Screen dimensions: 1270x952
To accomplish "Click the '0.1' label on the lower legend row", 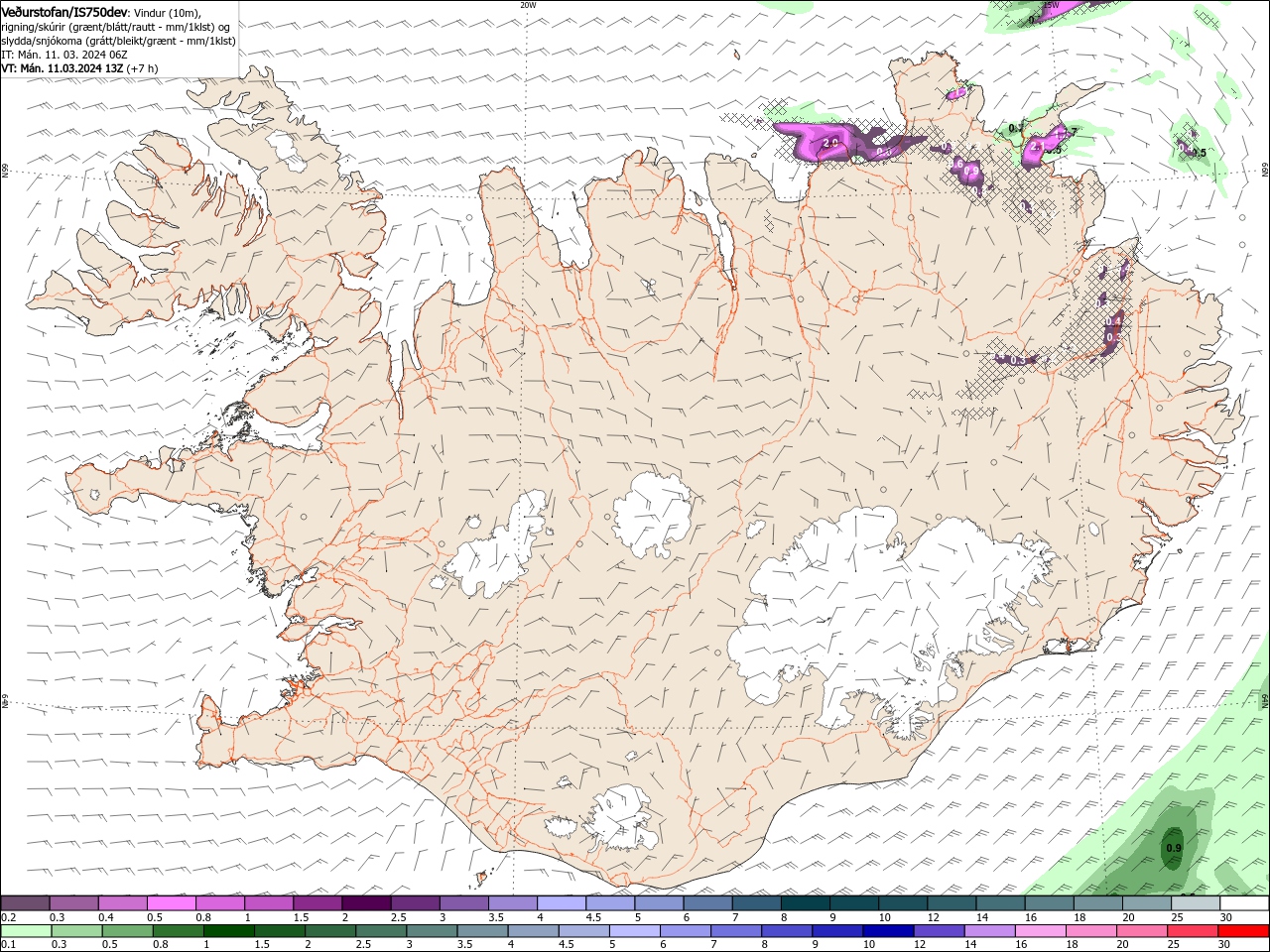I will pos(8,945).
